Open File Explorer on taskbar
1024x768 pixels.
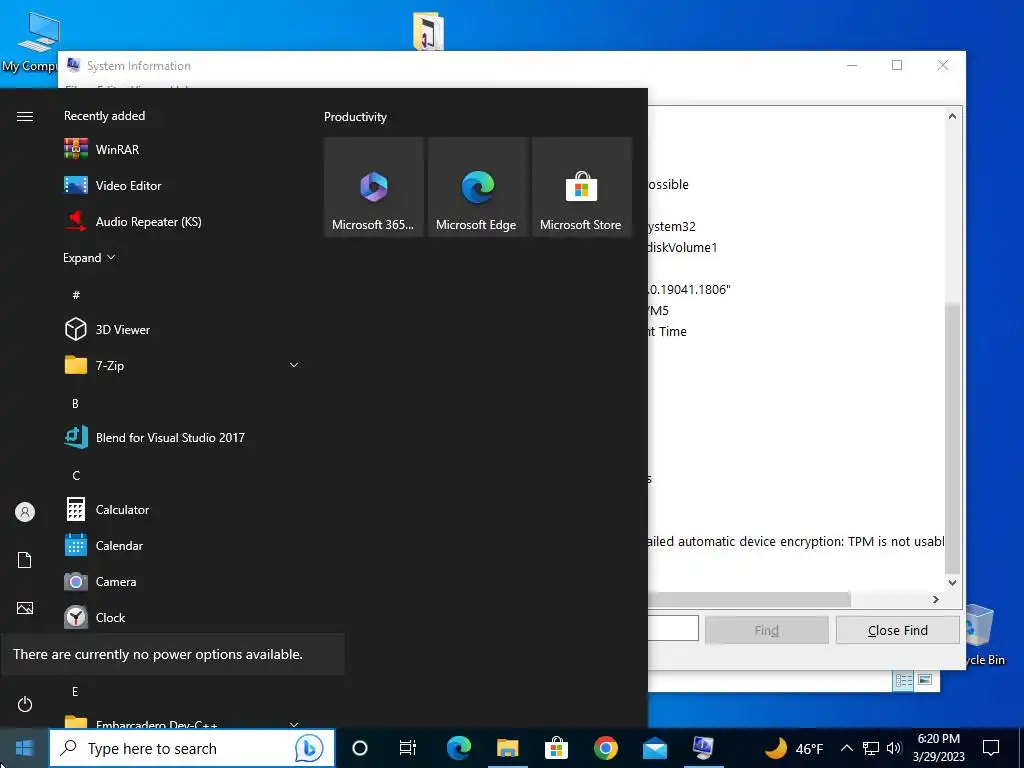pos(507,748)
